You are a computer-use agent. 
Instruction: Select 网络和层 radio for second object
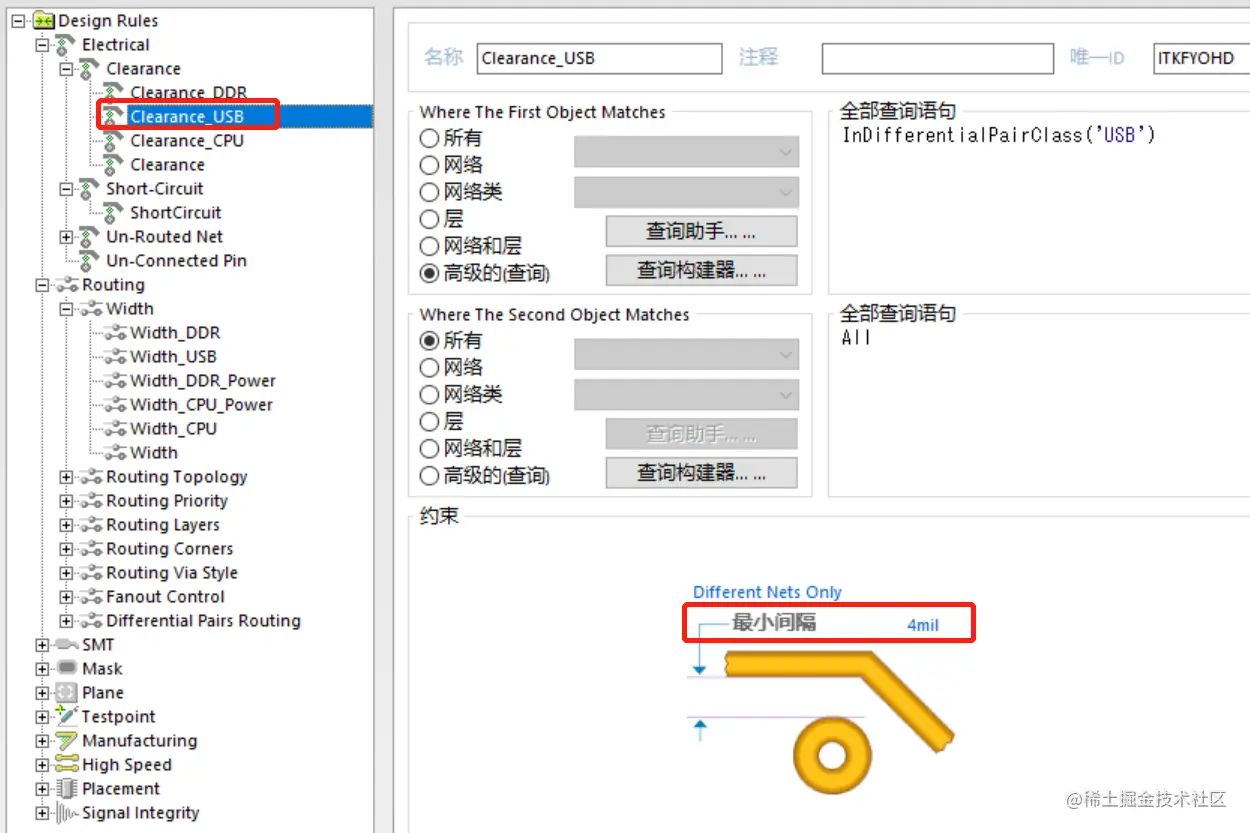tap(429, 449)
